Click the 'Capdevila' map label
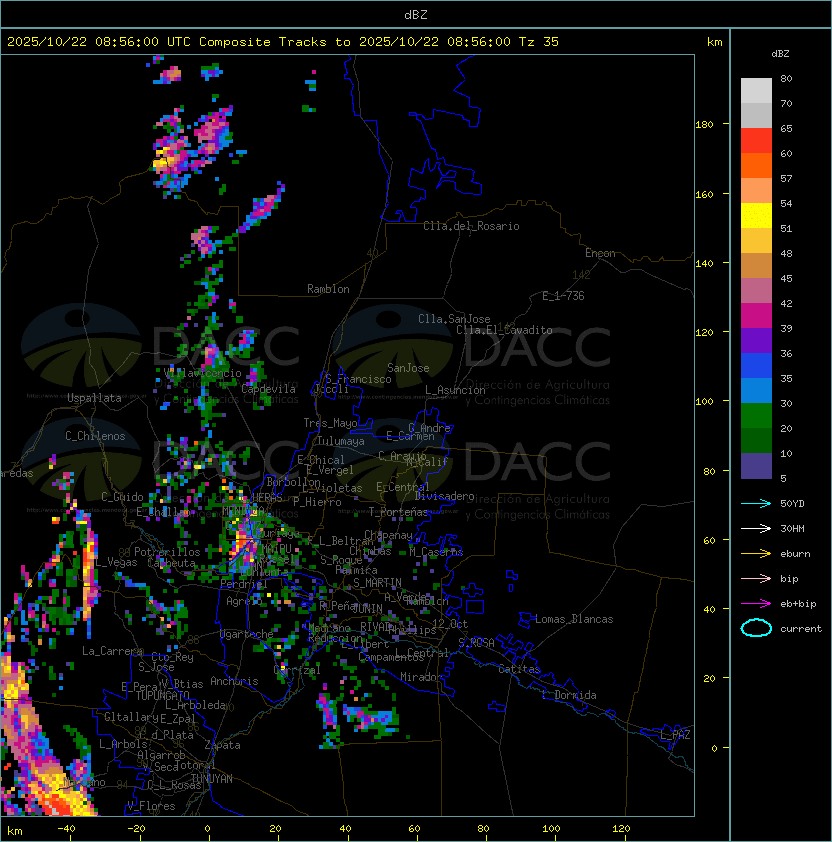 pos(268,389)
